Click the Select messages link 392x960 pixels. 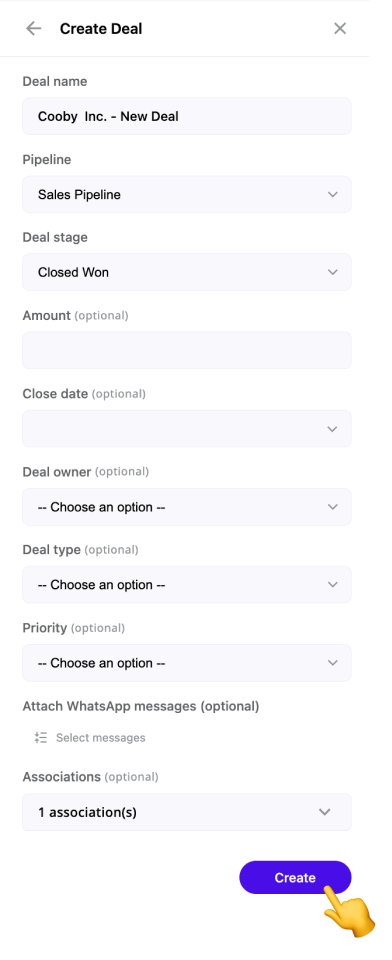[100, 738]
